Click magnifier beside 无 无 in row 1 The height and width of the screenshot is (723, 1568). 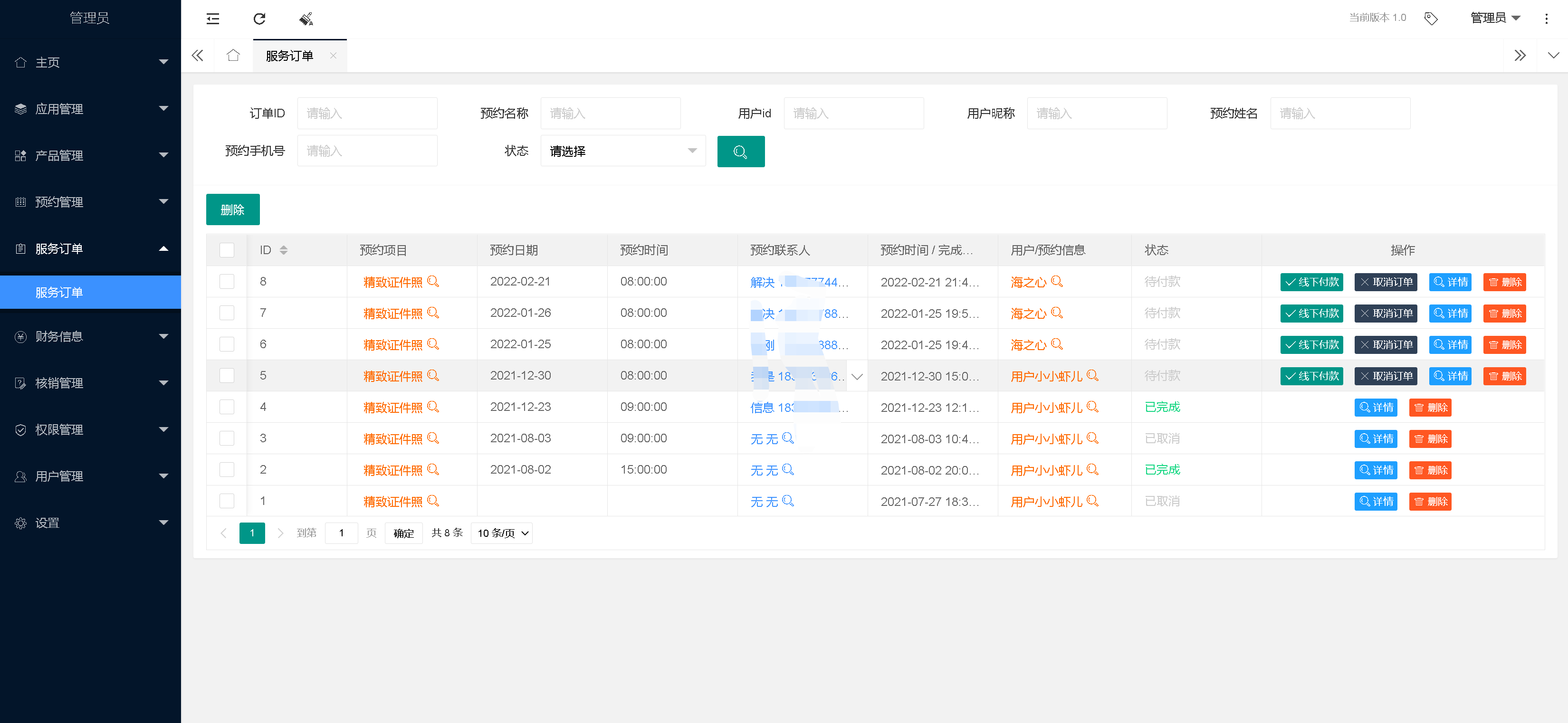click(x=788, y=501)
